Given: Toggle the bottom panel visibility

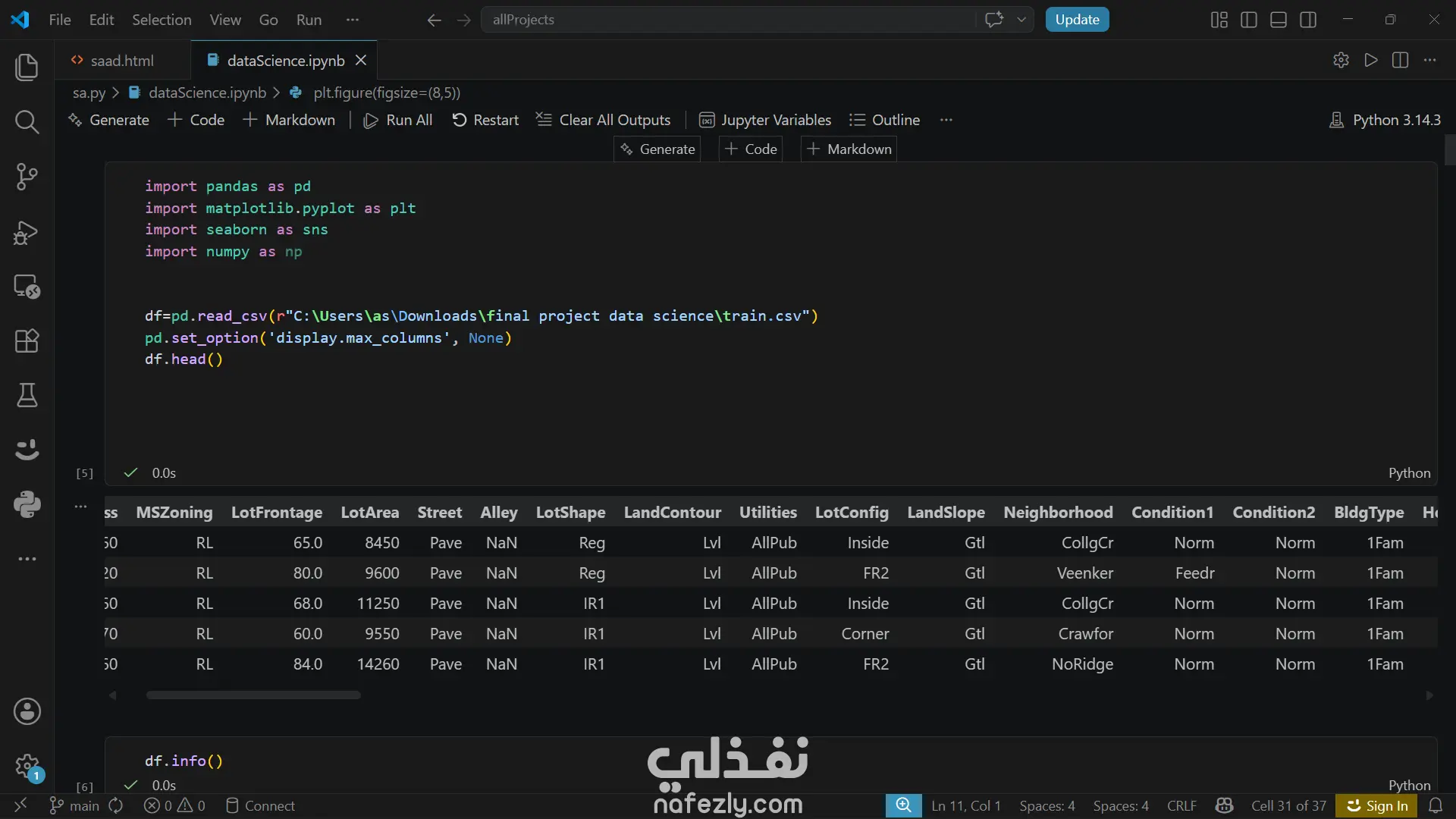Looking at the screenshot, I should point(1279,20).
